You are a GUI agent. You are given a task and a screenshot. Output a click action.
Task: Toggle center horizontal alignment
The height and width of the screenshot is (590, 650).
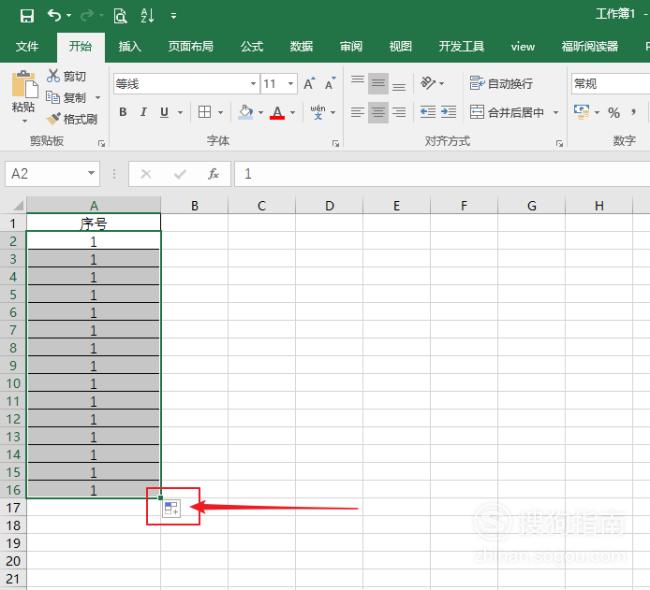click(378, 112)
